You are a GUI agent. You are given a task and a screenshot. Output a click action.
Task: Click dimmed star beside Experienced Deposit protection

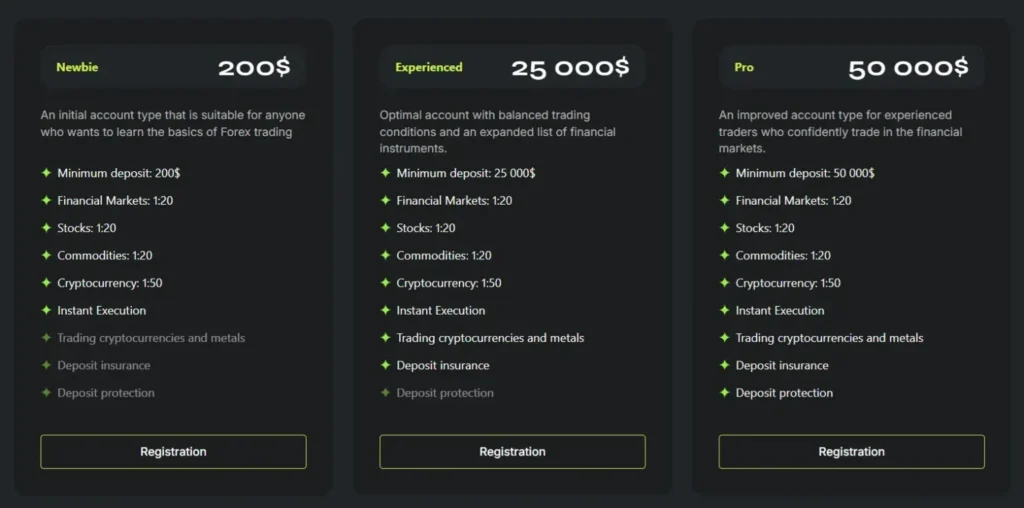(x=385, y=393)
